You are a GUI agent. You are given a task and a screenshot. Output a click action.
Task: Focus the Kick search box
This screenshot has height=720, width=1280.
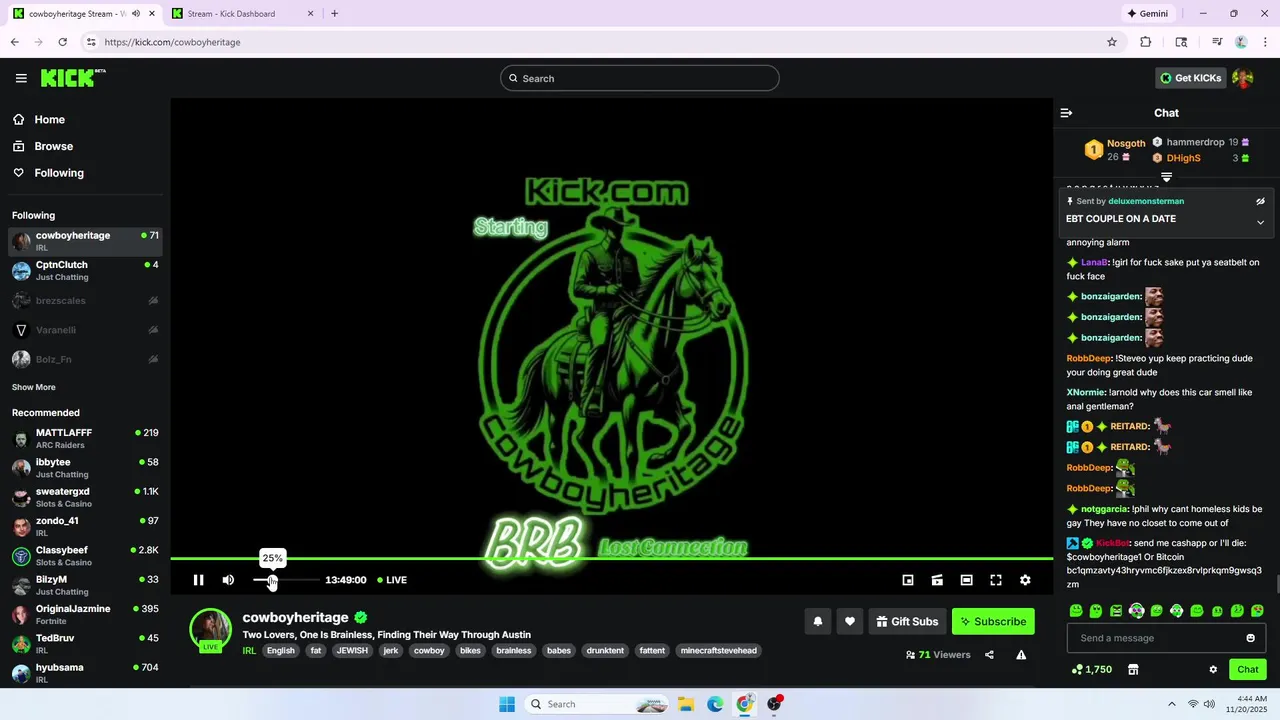point(640,78)
